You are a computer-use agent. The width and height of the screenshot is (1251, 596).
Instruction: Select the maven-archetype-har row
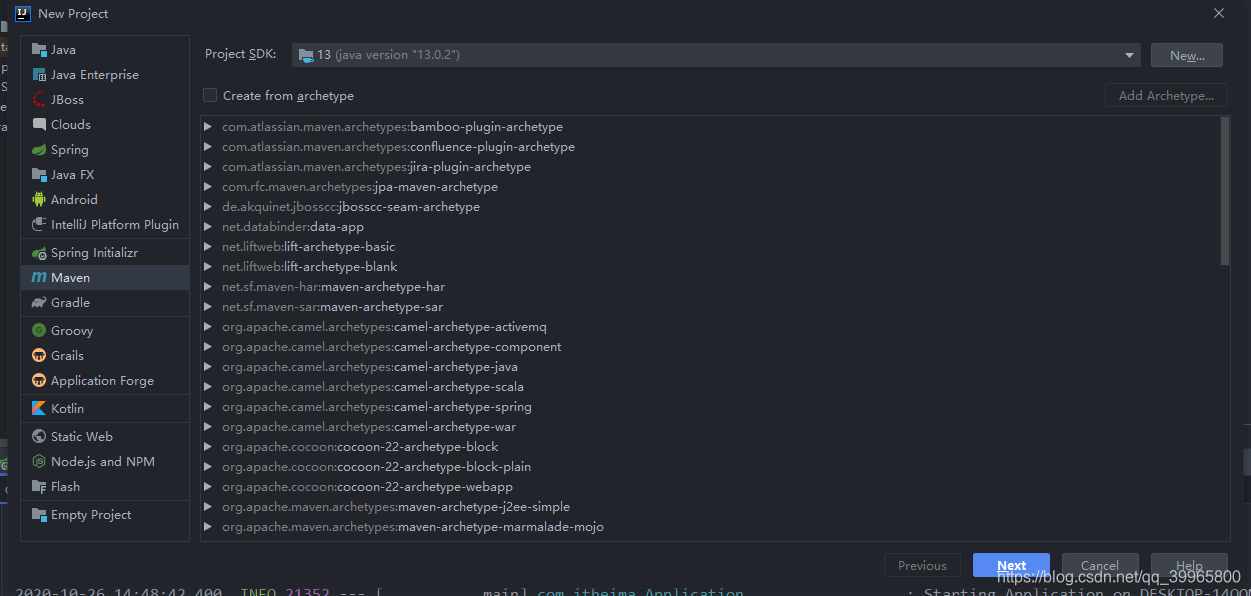click(x=710, y=287)
